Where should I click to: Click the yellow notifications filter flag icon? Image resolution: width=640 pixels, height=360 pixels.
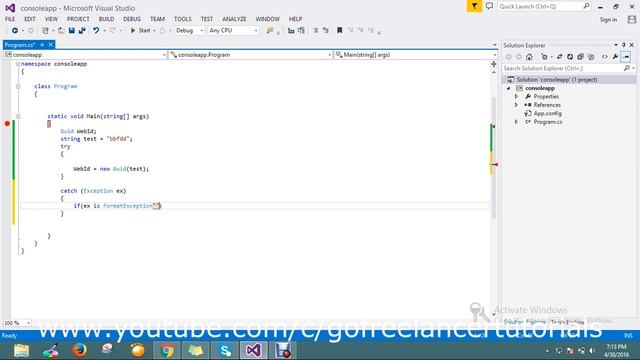pos(474,6)
